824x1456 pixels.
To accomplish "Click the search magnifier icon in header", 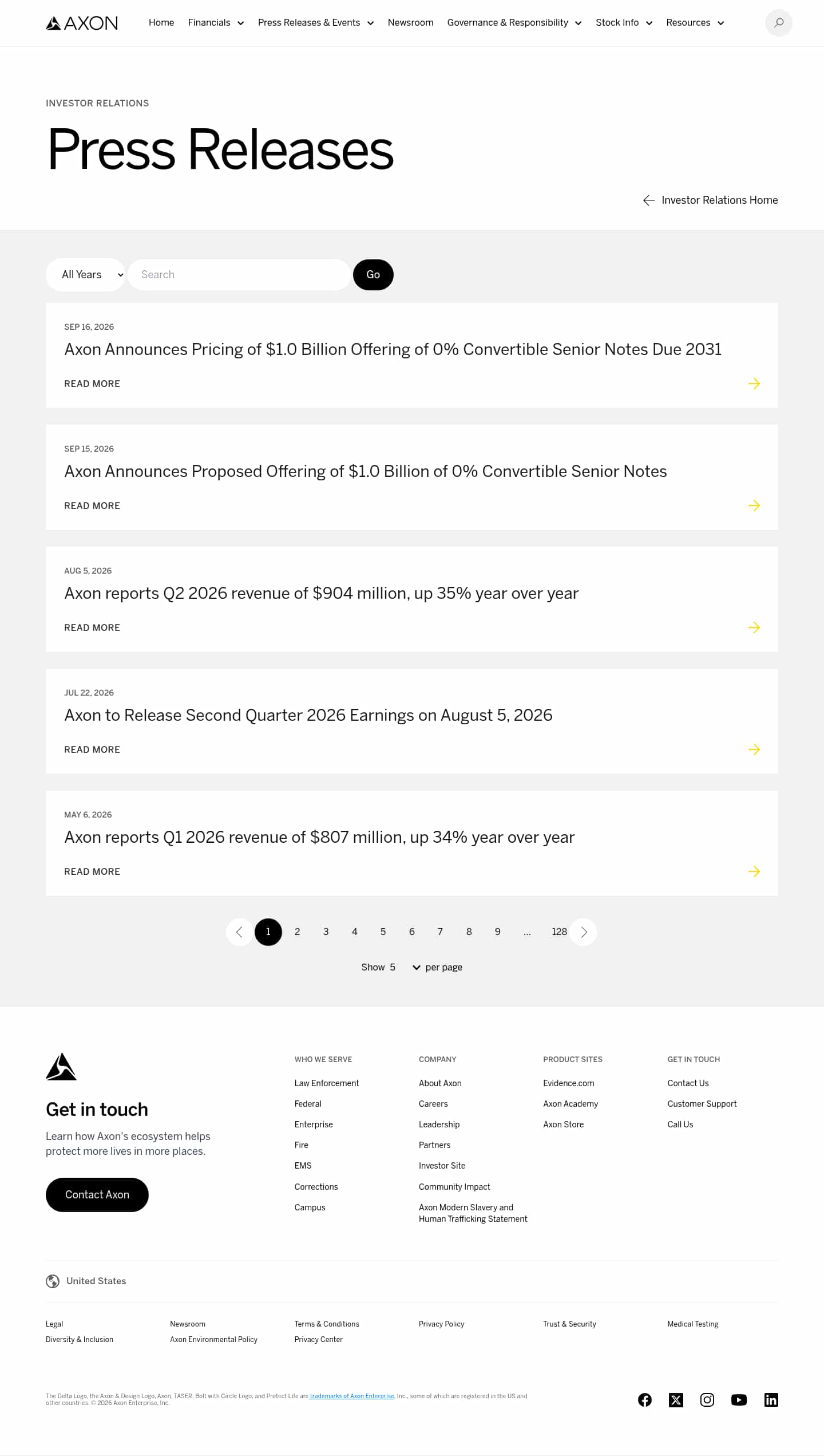I will pos(778,23).
